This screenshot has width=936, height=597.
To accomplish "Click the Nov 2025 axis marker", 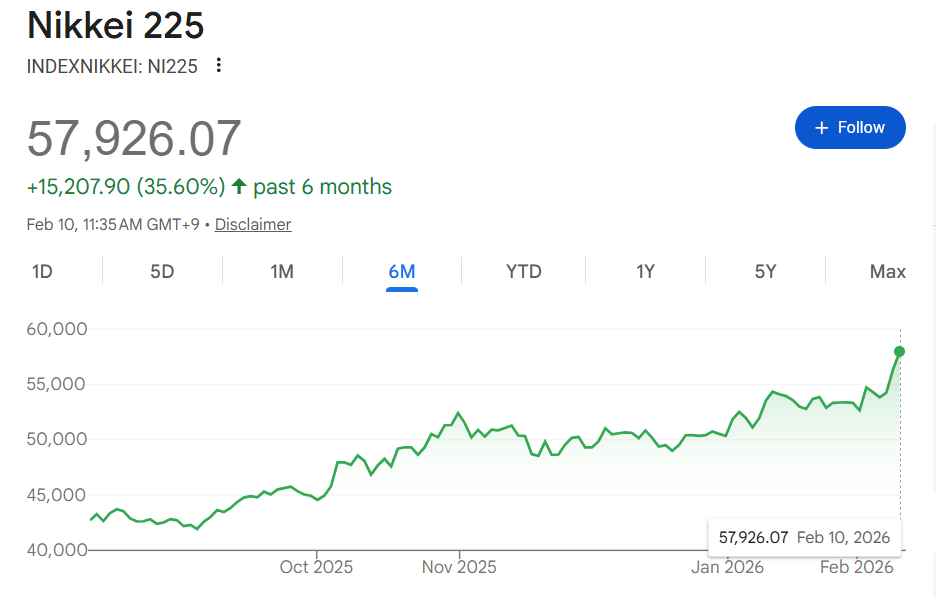I will click(x=459, y=567).
